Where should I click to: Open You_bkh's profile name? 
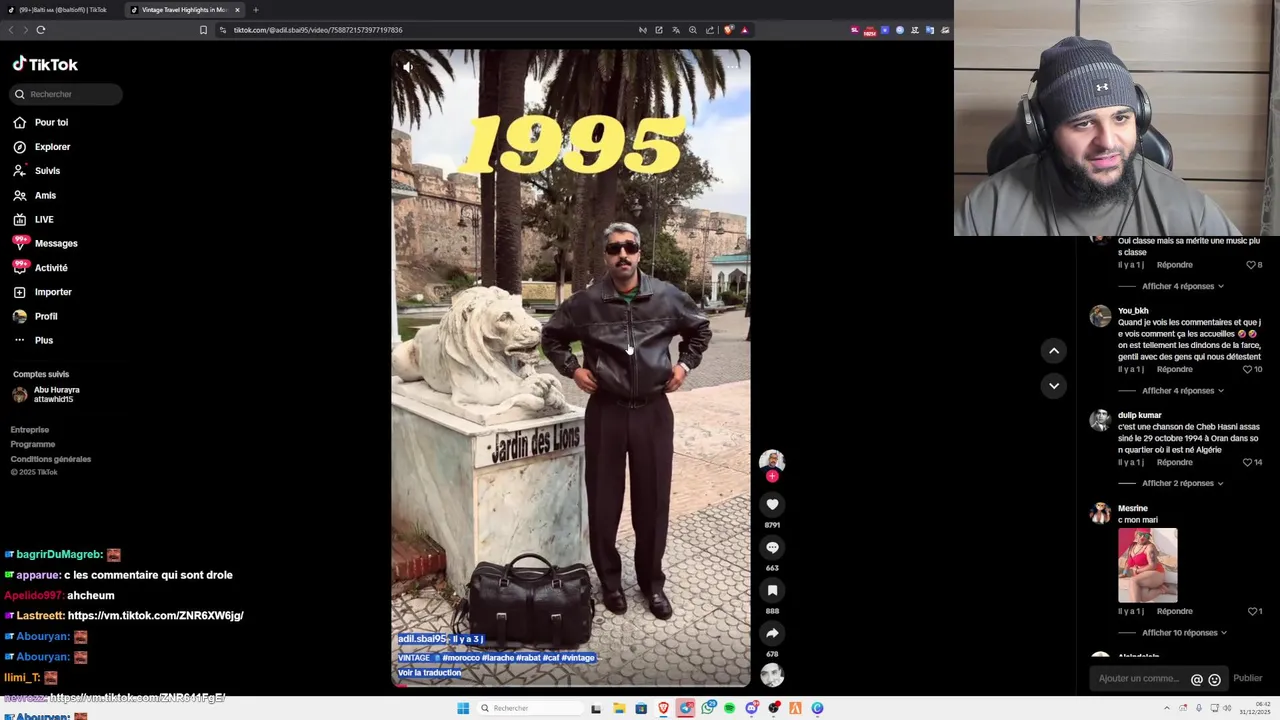point(1133,311)
